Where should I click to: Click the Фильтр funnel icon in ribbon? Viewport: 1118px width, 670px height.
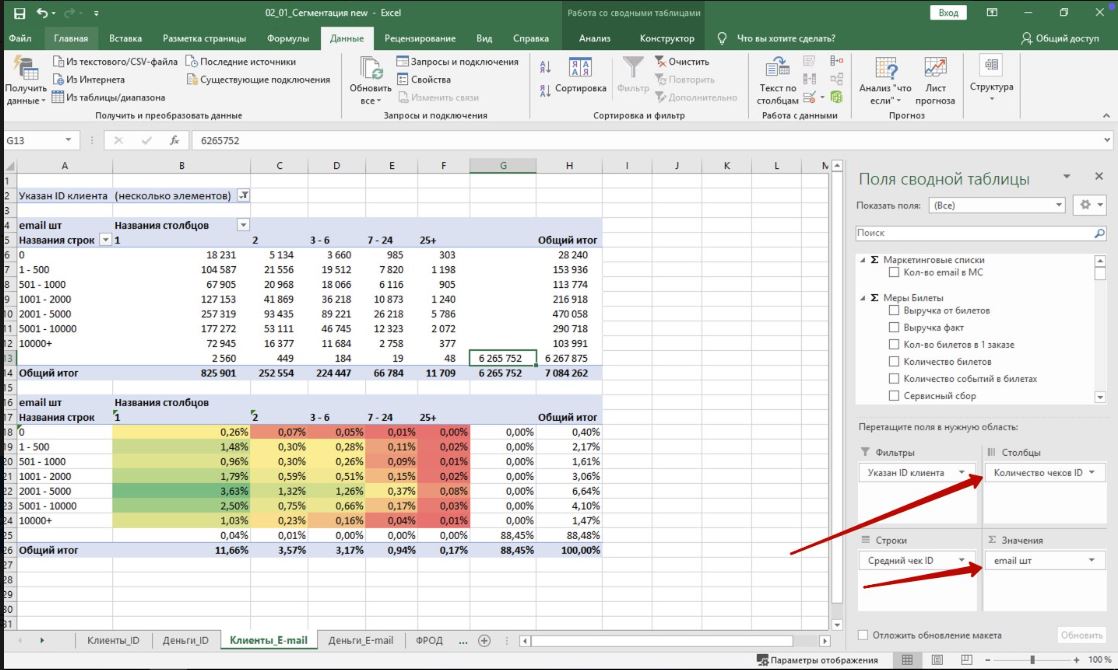pos(633,68)
